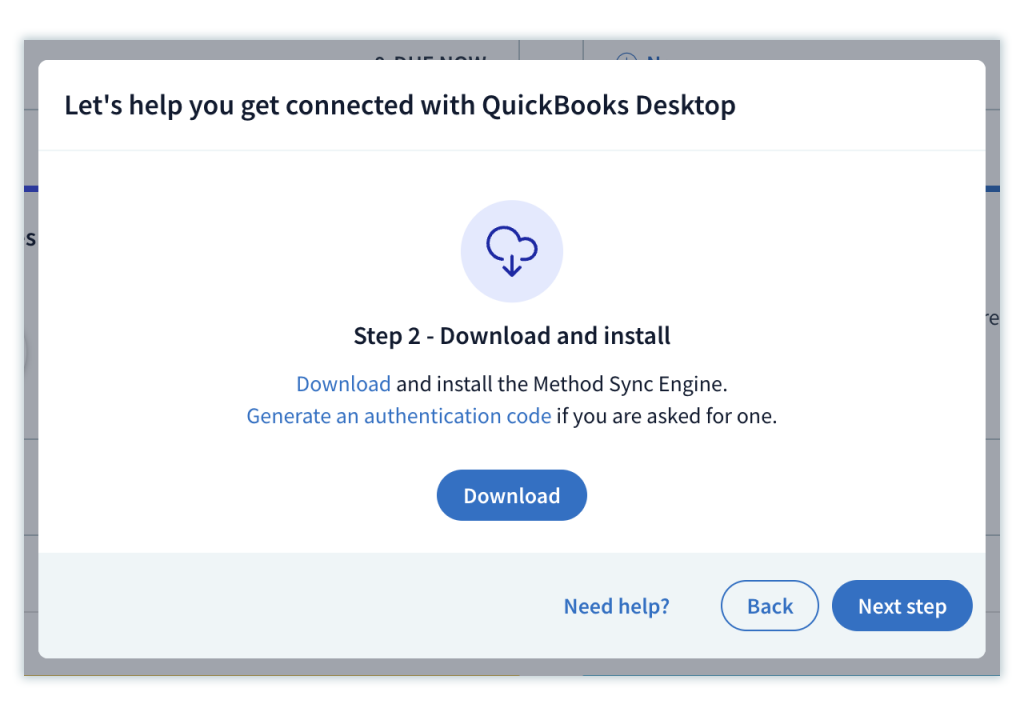Click the cloud download icon
Viewport: 1024px width, 716px height.
click(x=511, y=252)
